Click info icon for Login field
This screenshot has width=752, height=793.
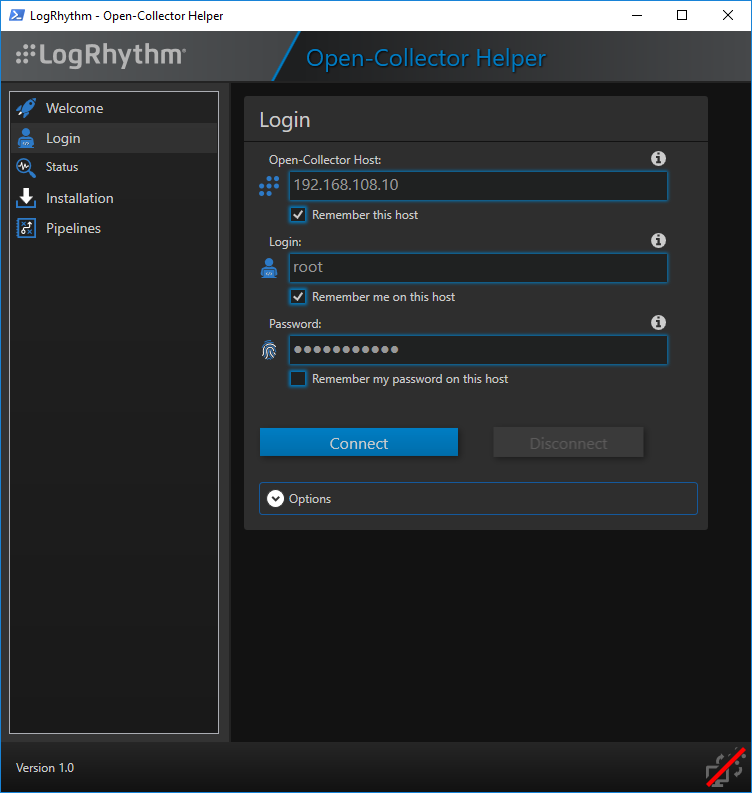(x=658, y=240)
